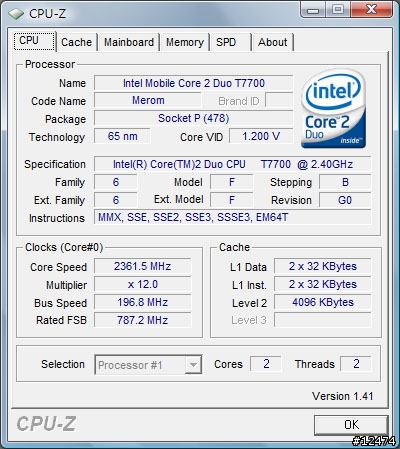Click the Ext. Family value '6'
Viewport: 400px width, 449px height.
(x=116, y=200)
